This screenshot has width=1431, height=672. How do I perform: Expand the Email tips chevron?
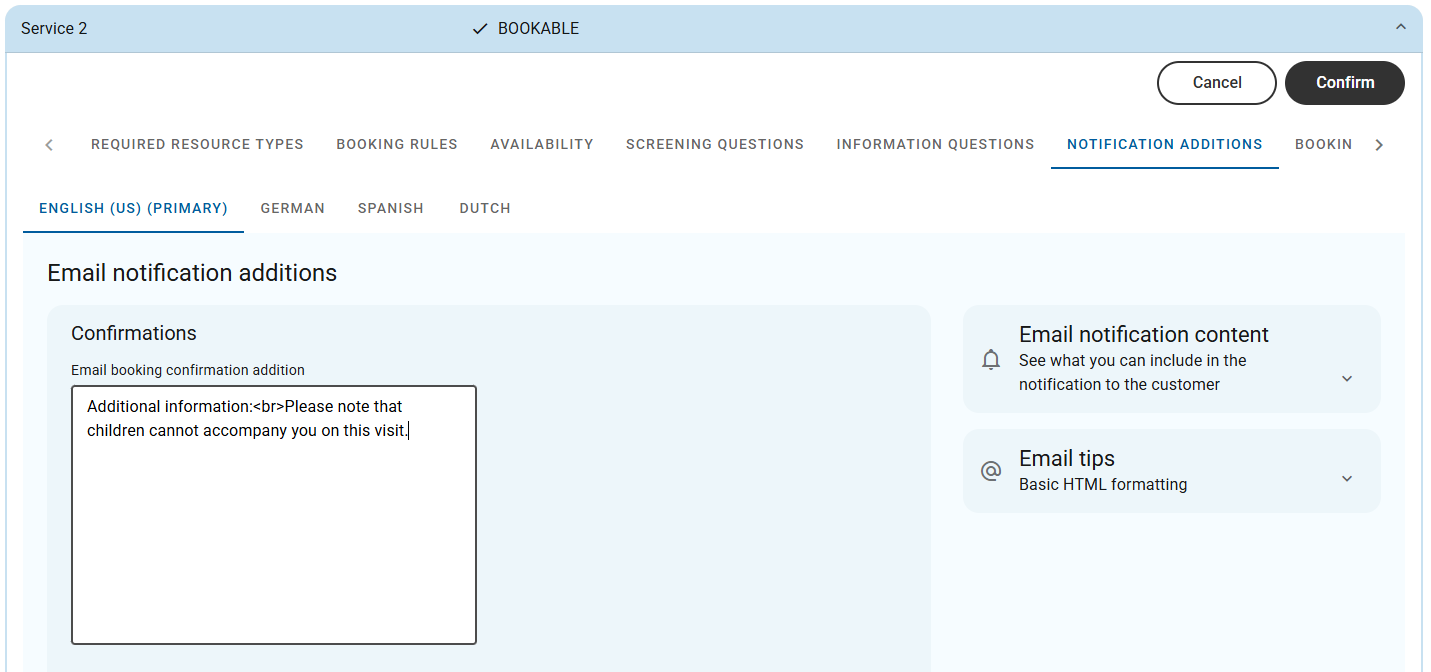point(1346,479)
